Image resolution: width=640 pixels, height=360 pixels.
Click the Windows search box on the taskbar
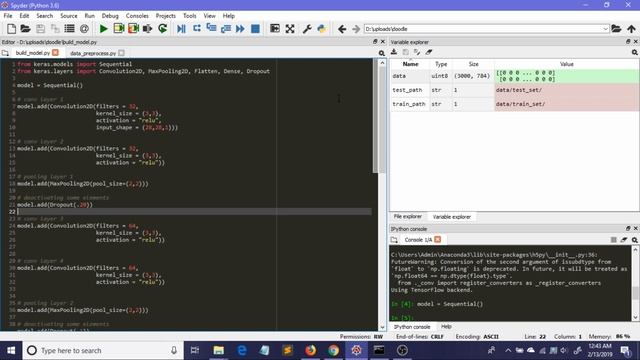click(x=103, y=350)
